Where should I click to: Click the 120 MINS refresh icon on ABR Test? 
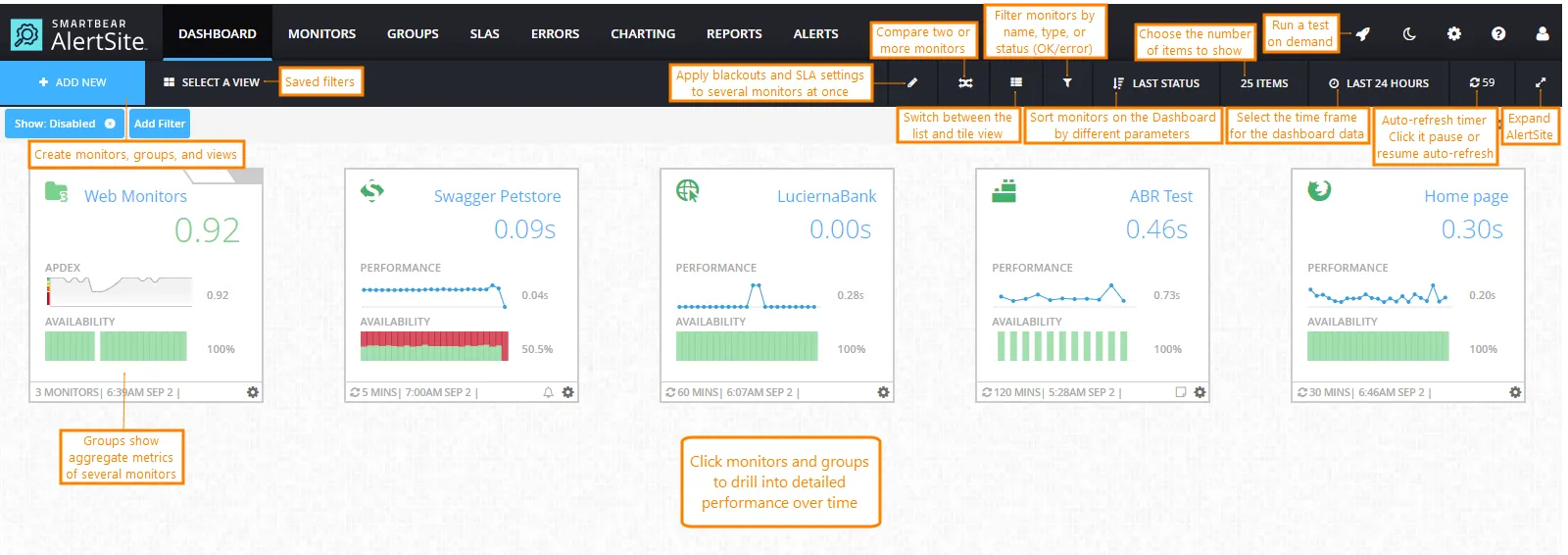pos(987,392)
